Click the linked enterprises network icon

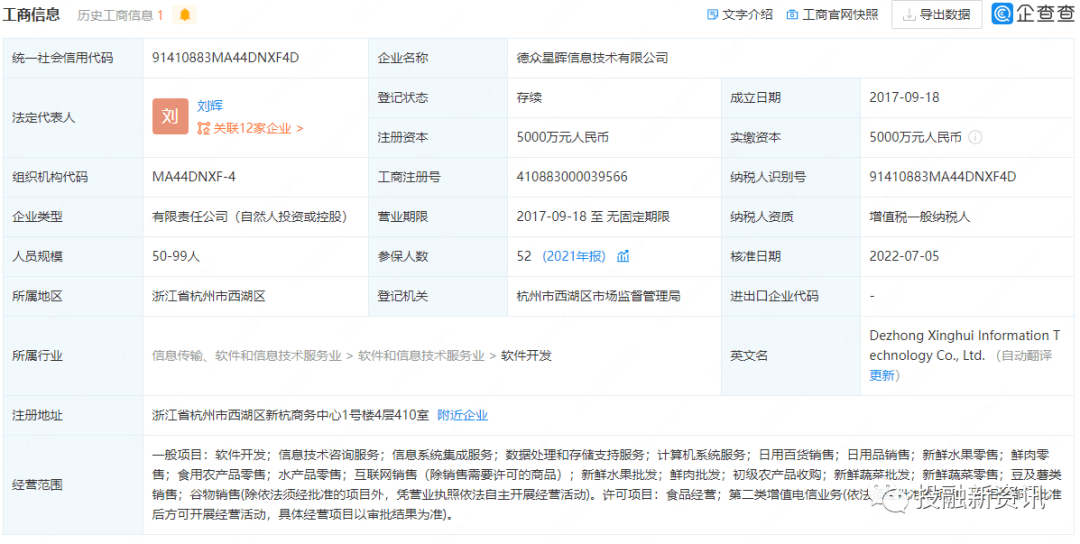click(x=203, y=128)
